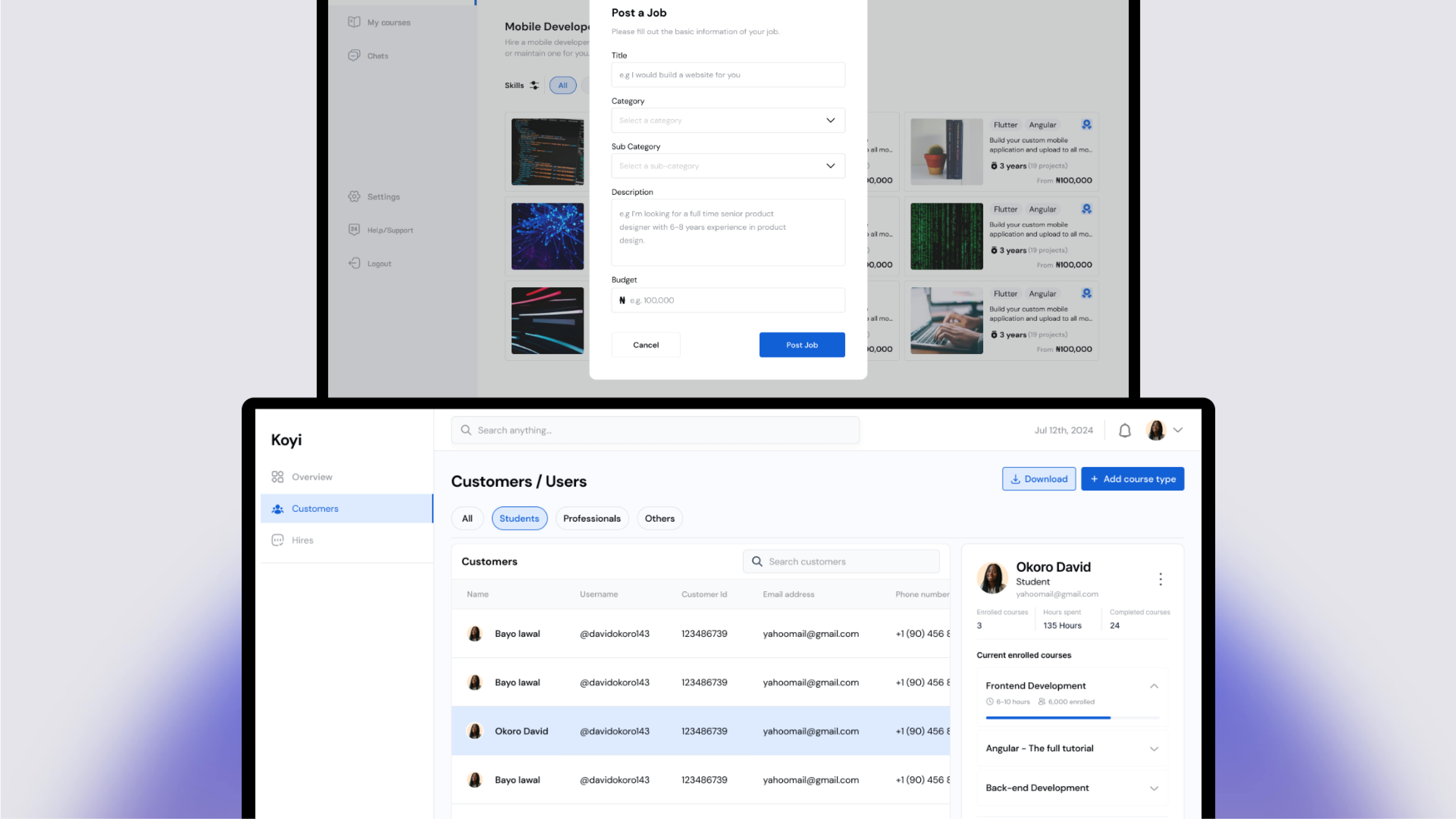This screenshot has height=819, width=1456.
Task: Click the Customer Id column header
Action: tap(704, 594)
